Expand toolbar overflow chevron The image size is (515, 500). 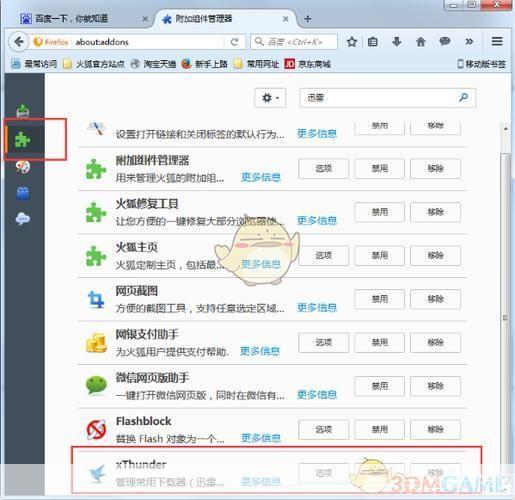(x=469, y=42)
